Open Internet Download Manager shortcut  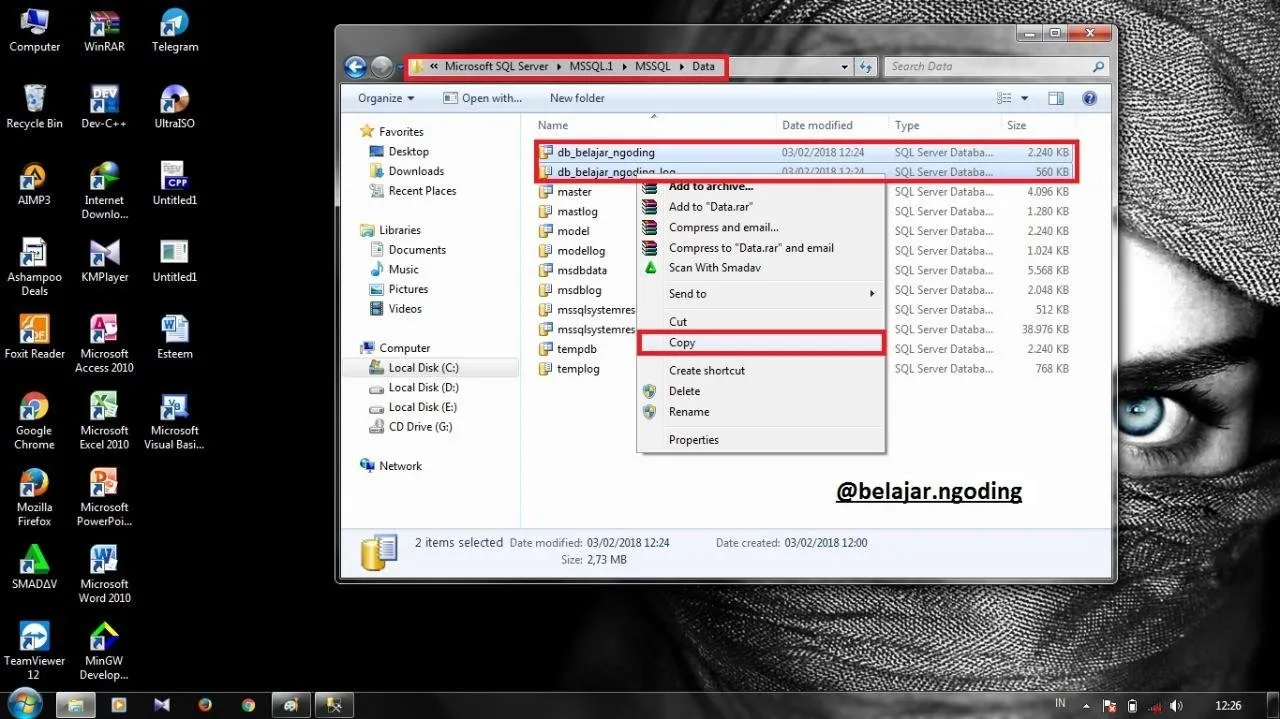[104, 190]
